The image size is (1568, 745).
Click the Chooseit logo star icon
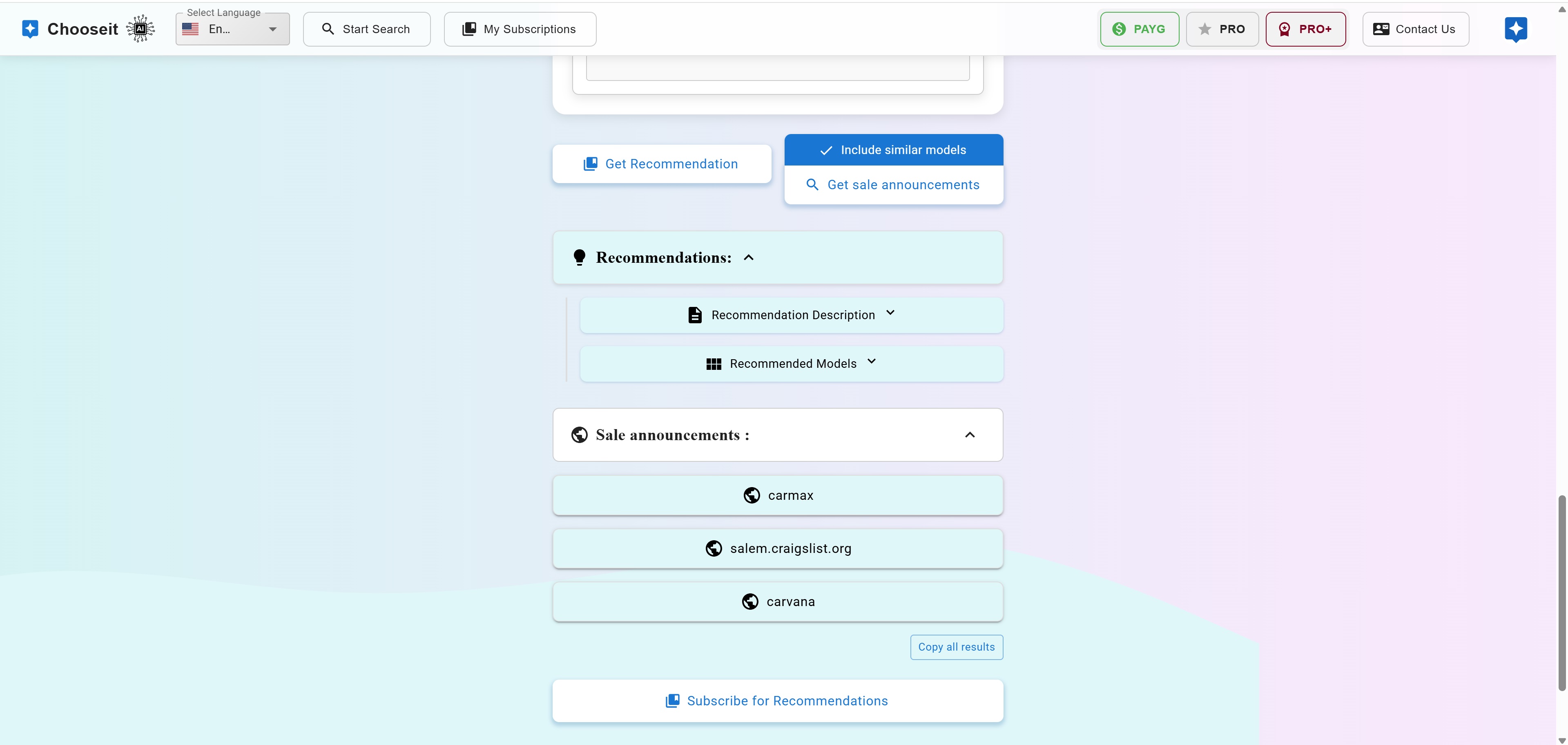[x=30, y=29]
